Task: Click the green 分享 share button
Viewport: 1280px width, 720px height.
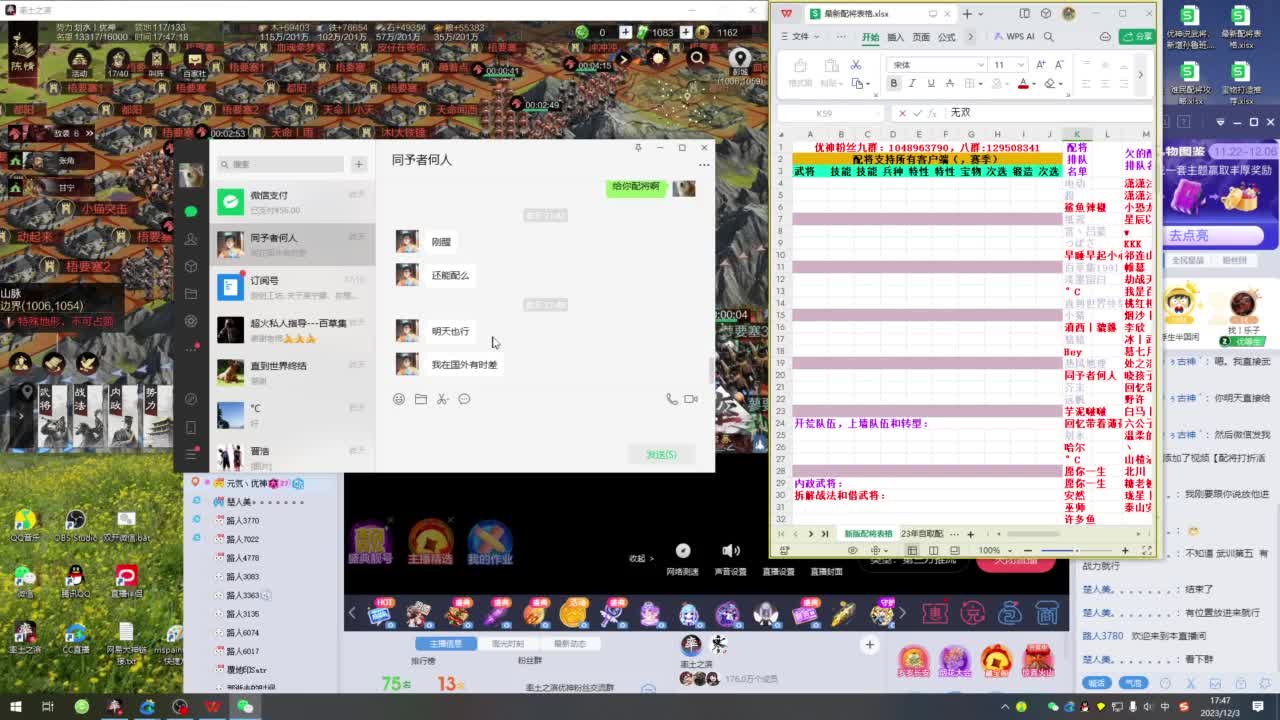Action: pyautogui.click(x=1138, y=37)
